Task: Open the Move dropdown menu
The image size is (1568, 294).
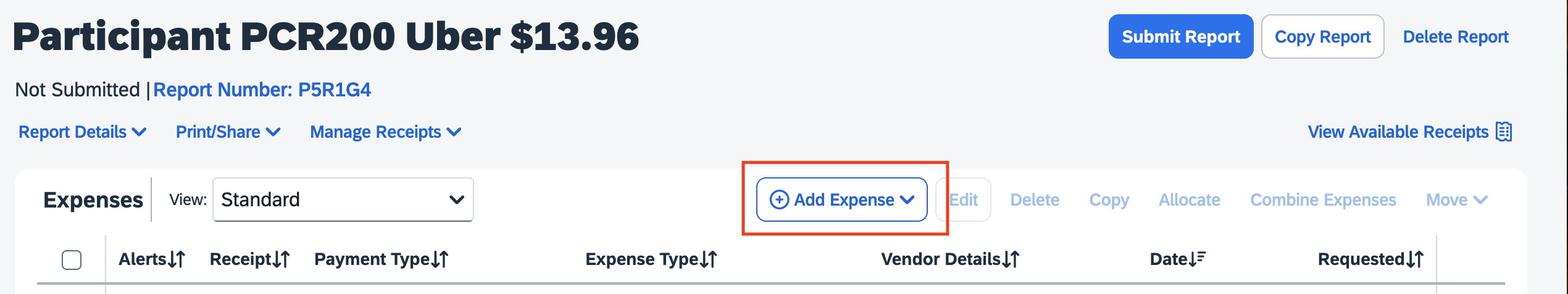Action: pyautogui.click(x=1457, y=200)
